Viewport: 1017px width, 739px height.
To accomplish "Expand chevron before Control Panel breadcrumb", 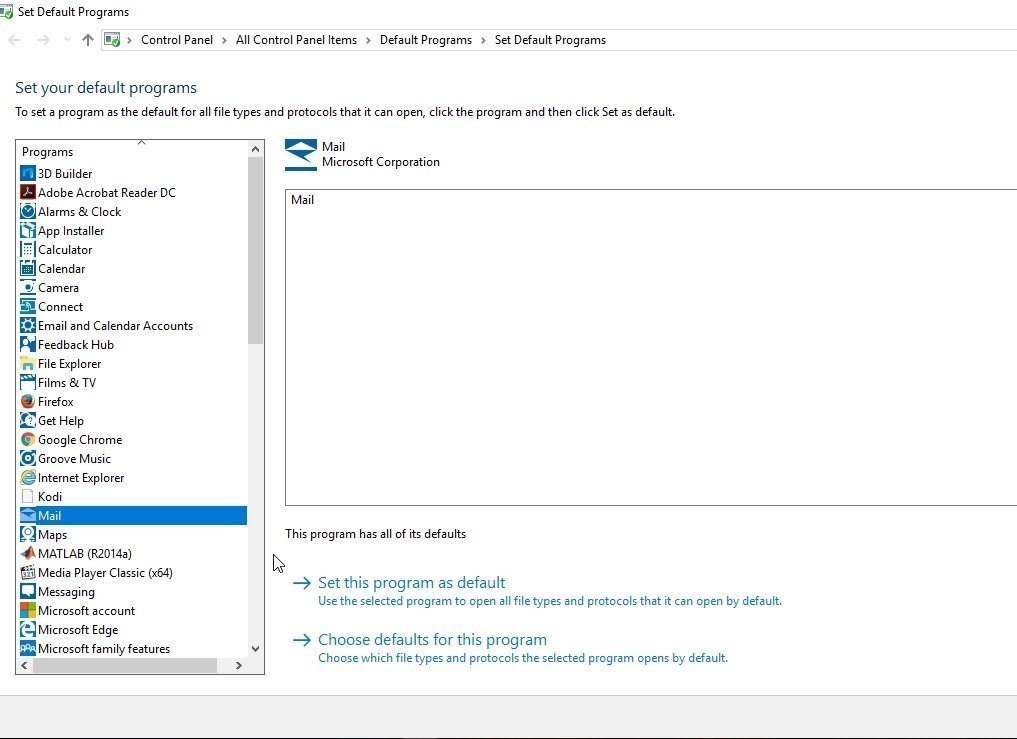I will 129,40.
